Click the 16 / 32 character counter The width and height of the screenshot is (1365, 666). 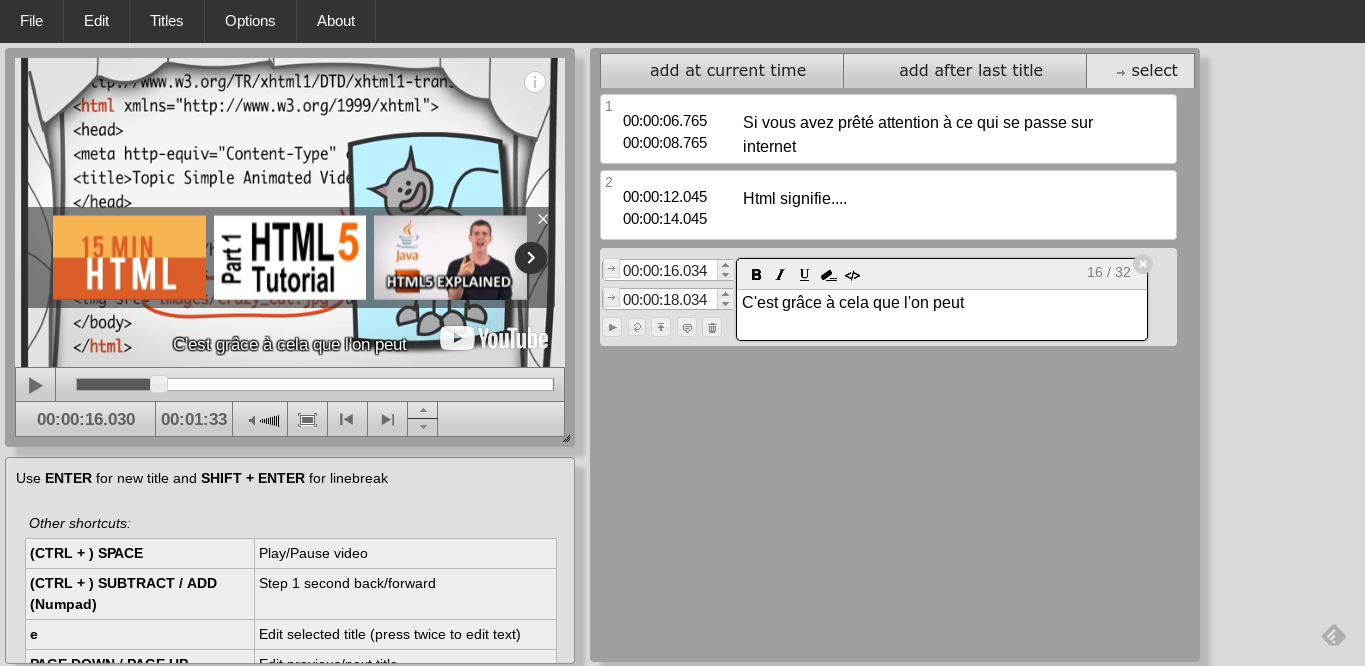tap(1109, 272)
